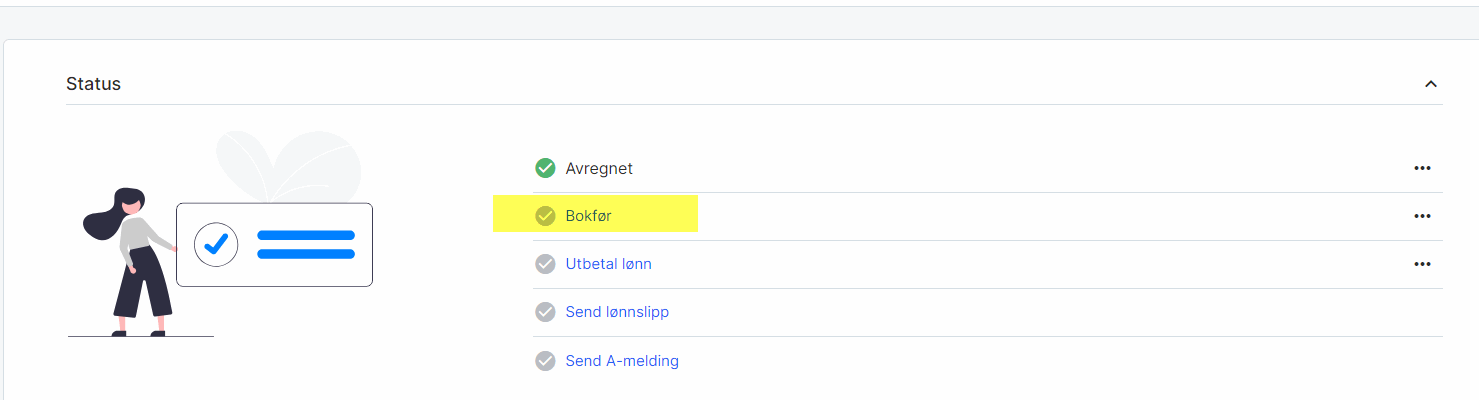Open the three-dot menu for Bokfør
Image resolution: width=1479 pixels, height=400 pixels.
tap(1422, 216)
